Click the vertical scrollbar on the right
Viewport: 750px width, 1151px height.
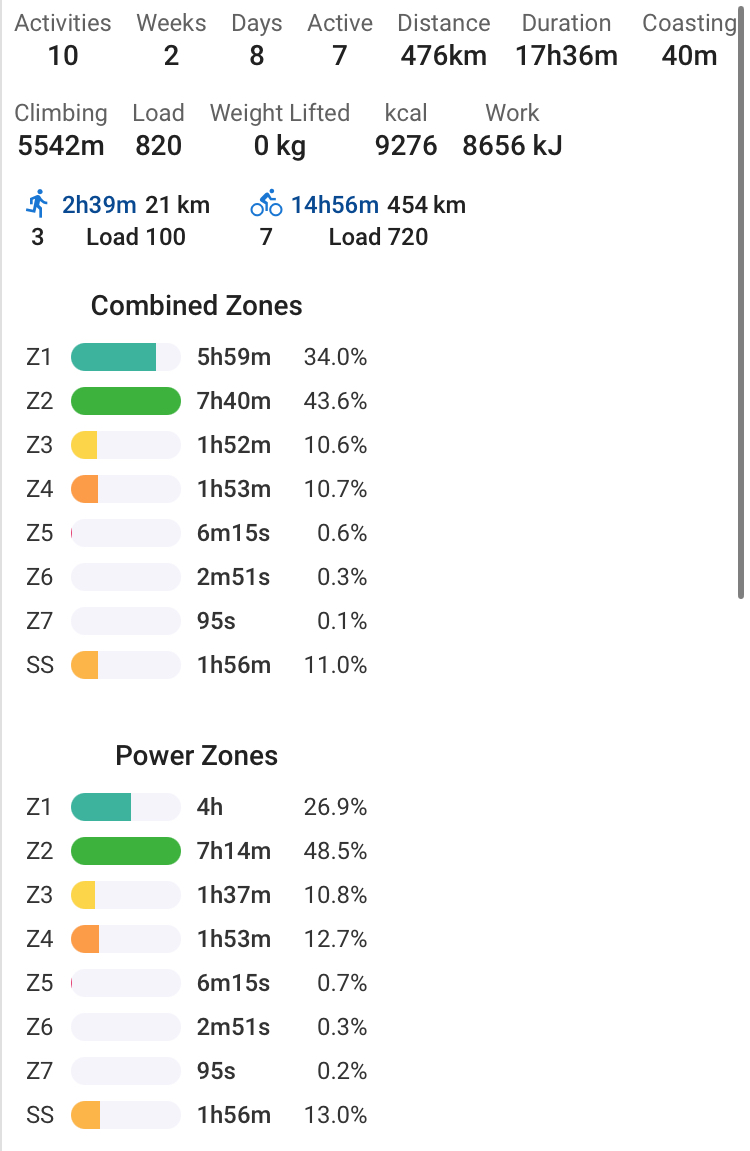740,300
